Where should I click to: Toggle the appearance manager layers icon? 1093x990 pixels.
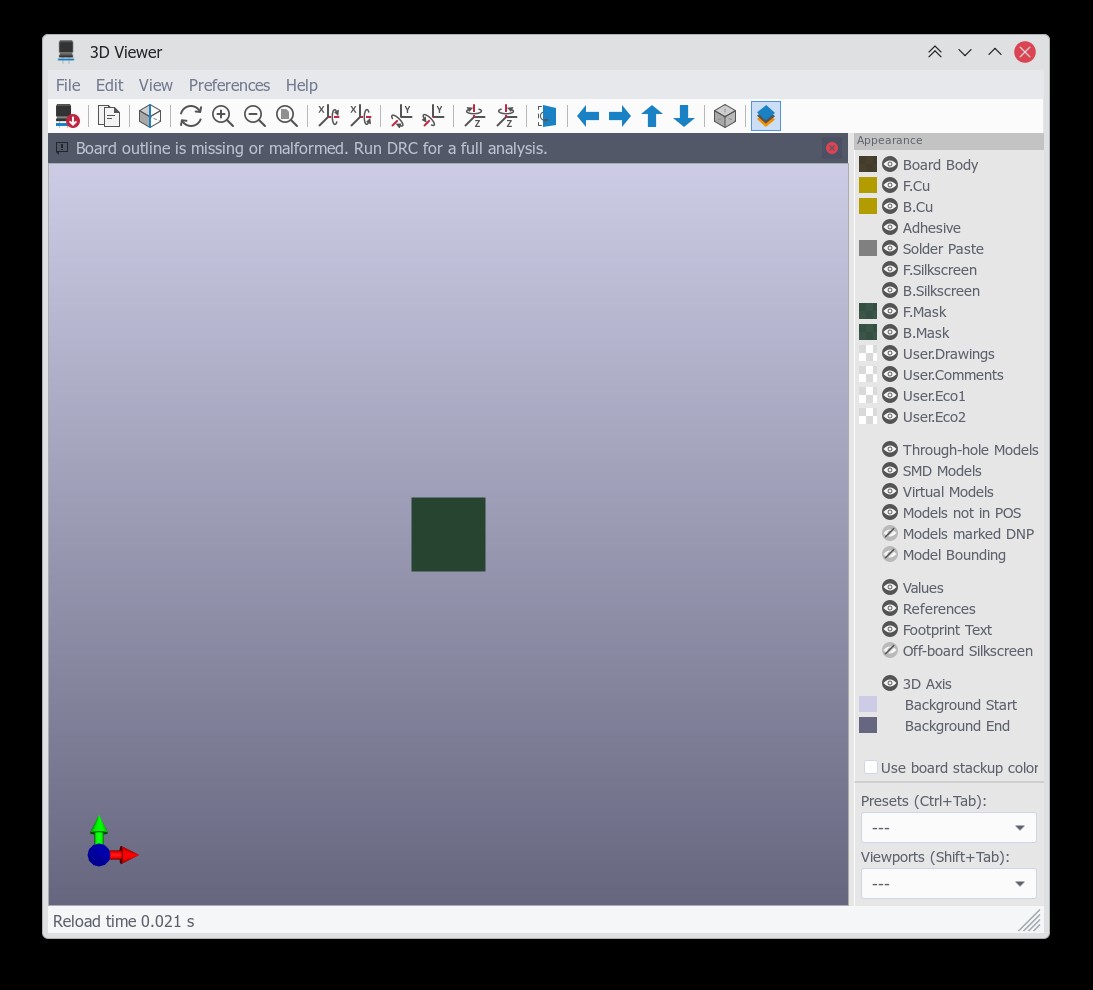765,116
